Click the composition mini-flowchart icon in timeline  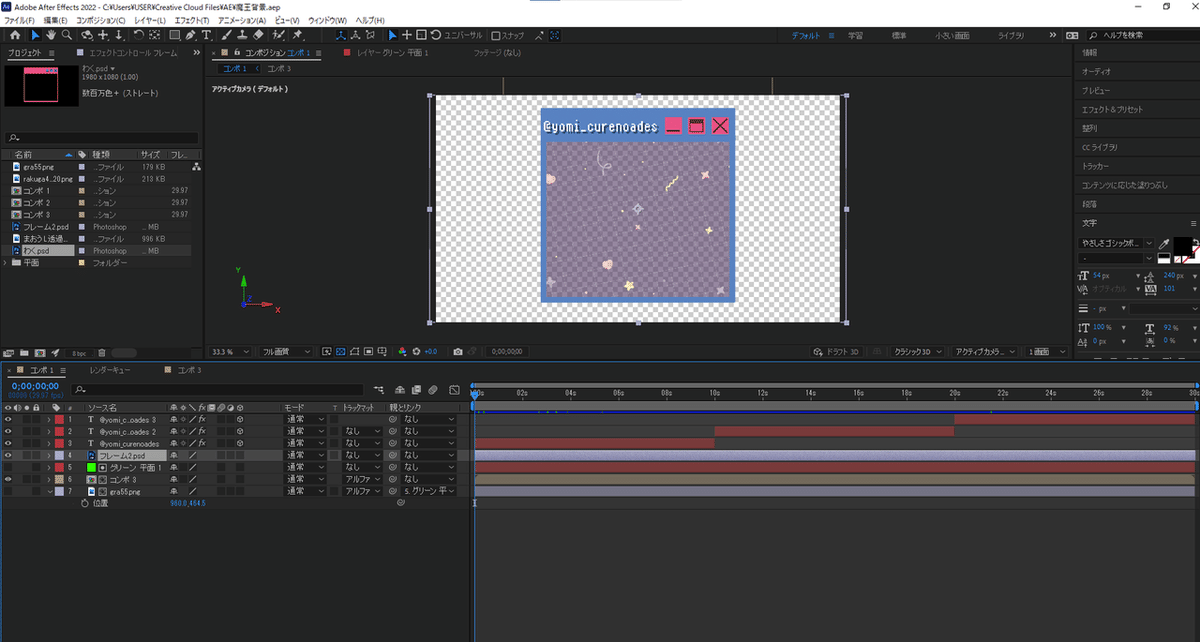379,389
